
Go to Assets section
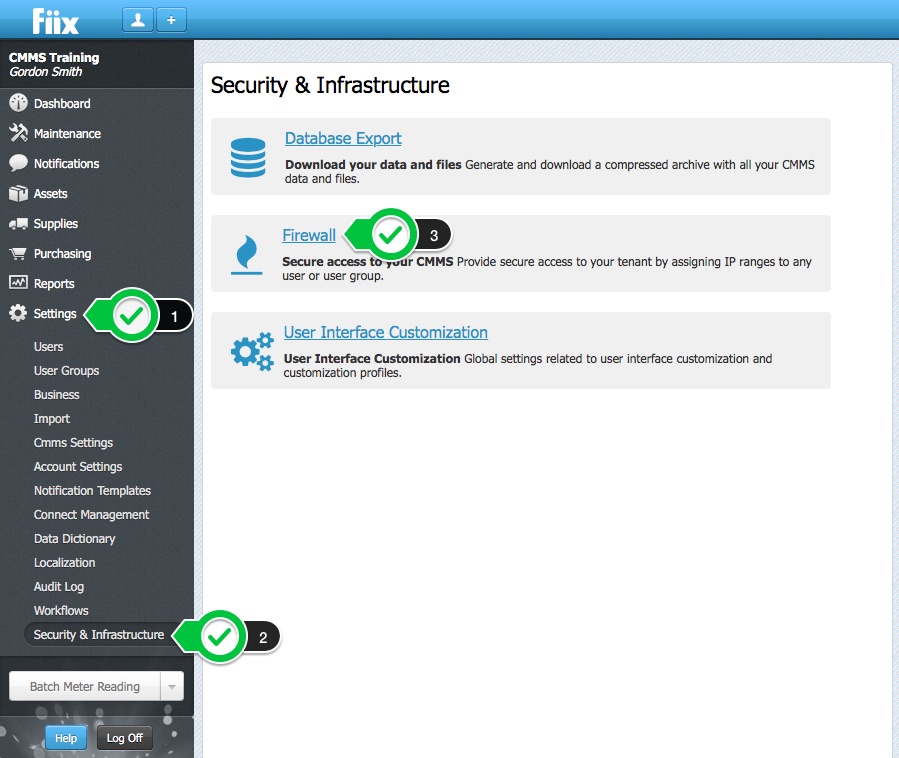50,194
